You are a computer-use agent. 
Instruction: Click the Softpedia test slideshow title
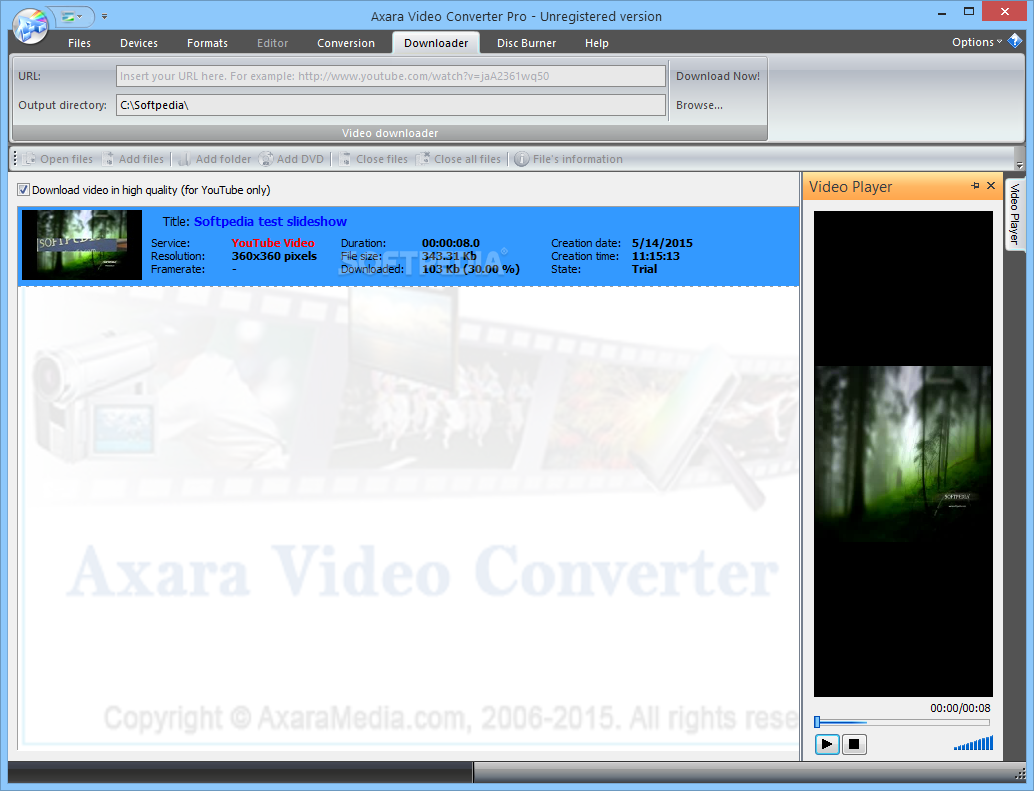tap(270, 221)
